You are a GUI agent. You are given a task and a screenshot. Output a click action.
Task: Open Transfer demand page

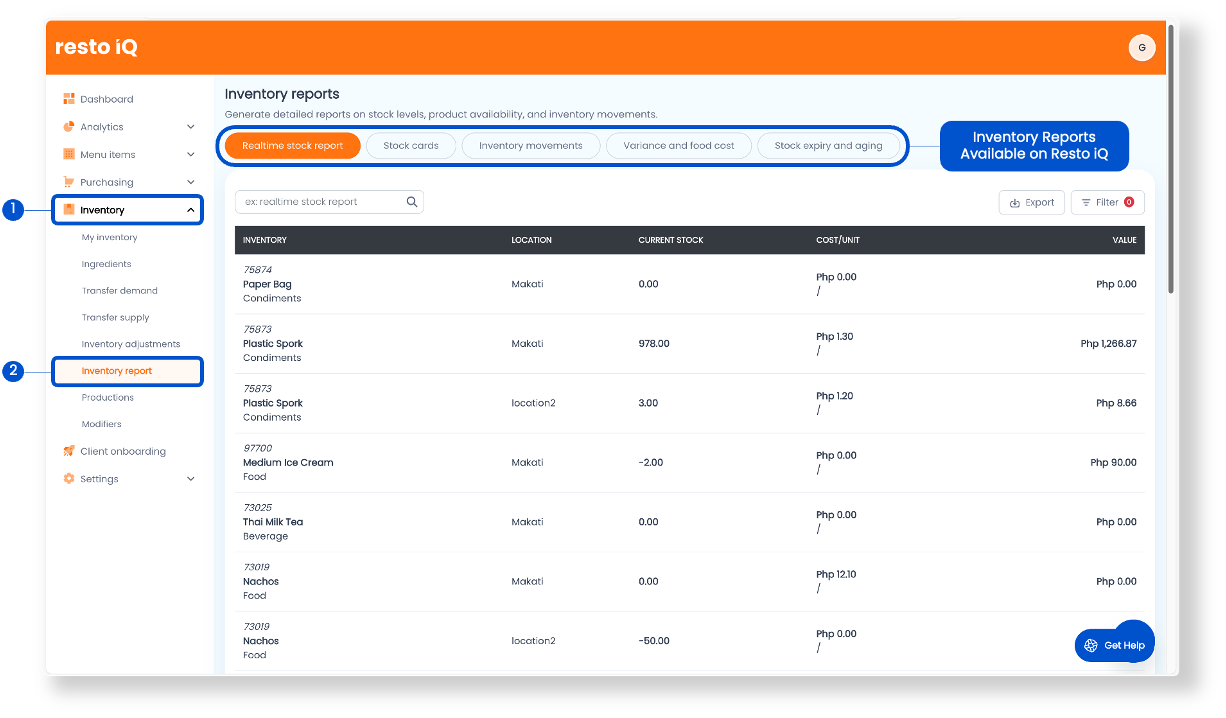click(x=120, y=291)
